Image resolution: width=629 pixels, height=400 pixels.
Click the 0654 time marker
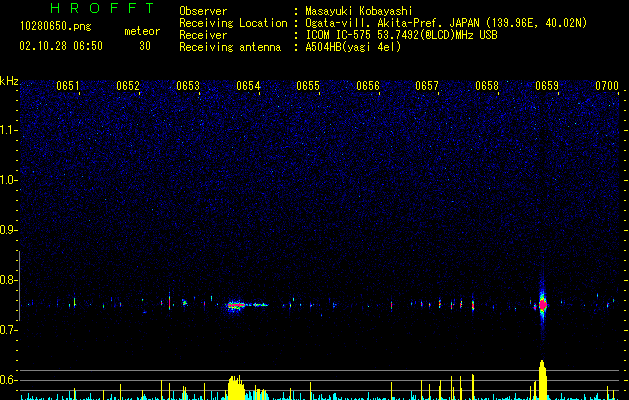[x=248, y=86]
